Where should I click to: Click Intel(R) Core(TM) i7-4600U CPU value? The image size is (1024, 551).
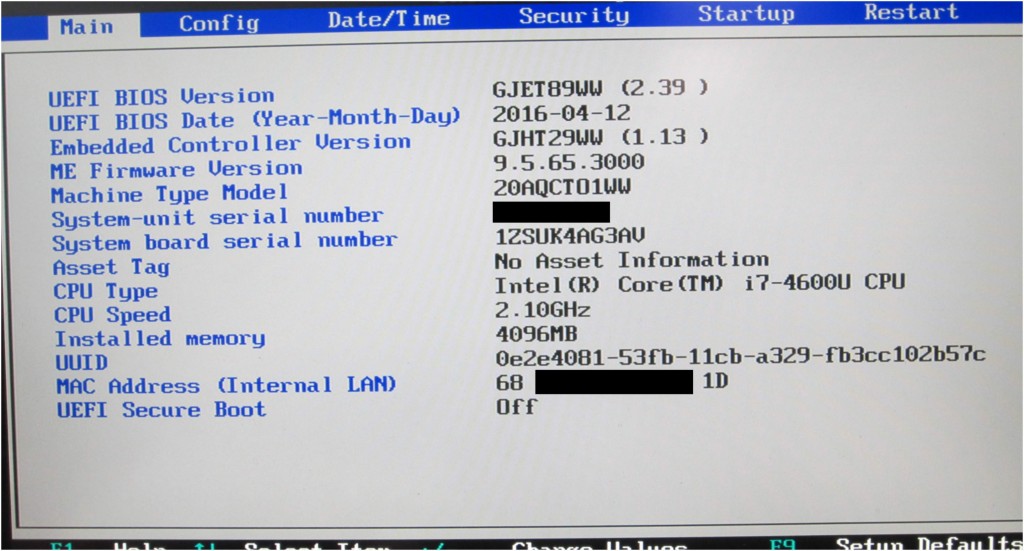(x=700, y=284)
